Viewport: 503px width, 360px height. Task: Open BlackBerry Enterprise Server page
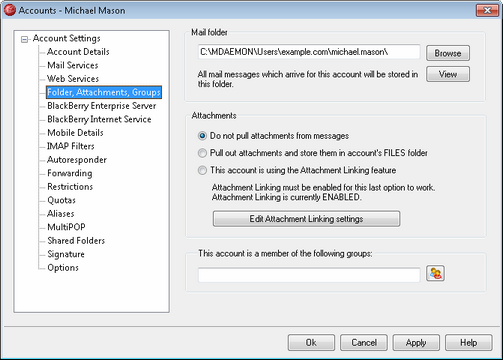pyautogui.click(x=102, y=106)
